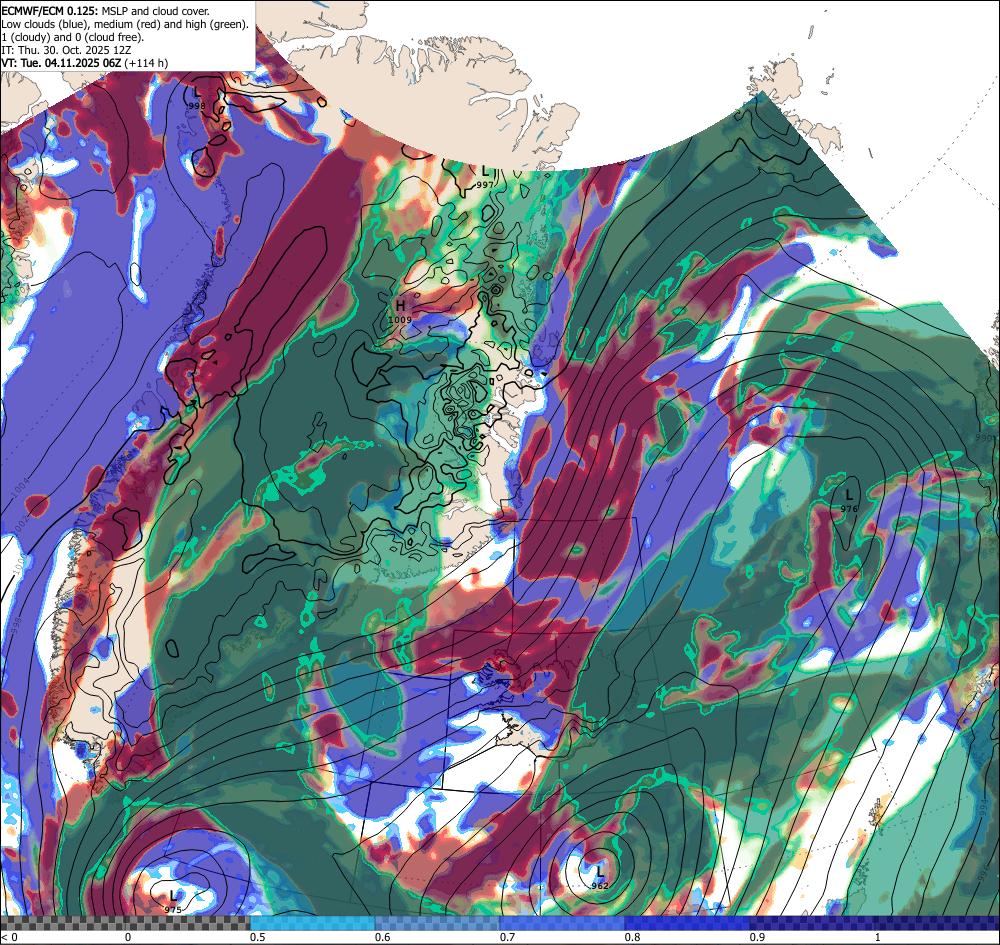Screen dimensions: 1000x945
Task: Click the '1009' high pressure value
Action: tap(401, 319)
